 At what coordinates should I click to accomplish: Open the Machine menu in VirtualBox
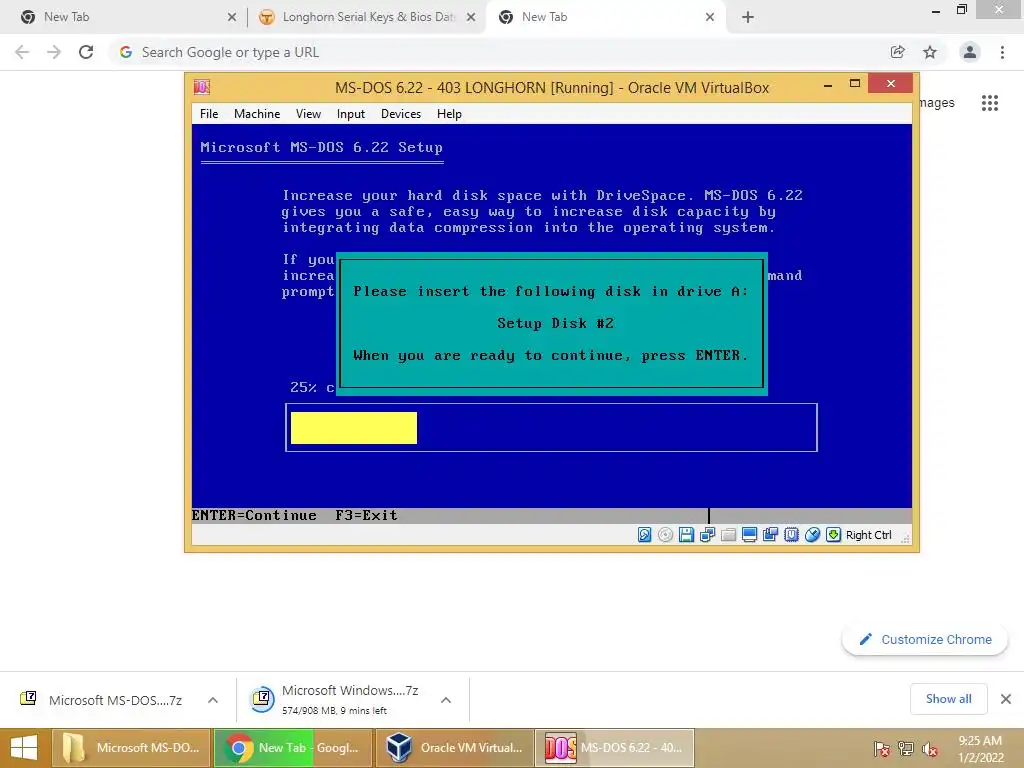(257, 114)
